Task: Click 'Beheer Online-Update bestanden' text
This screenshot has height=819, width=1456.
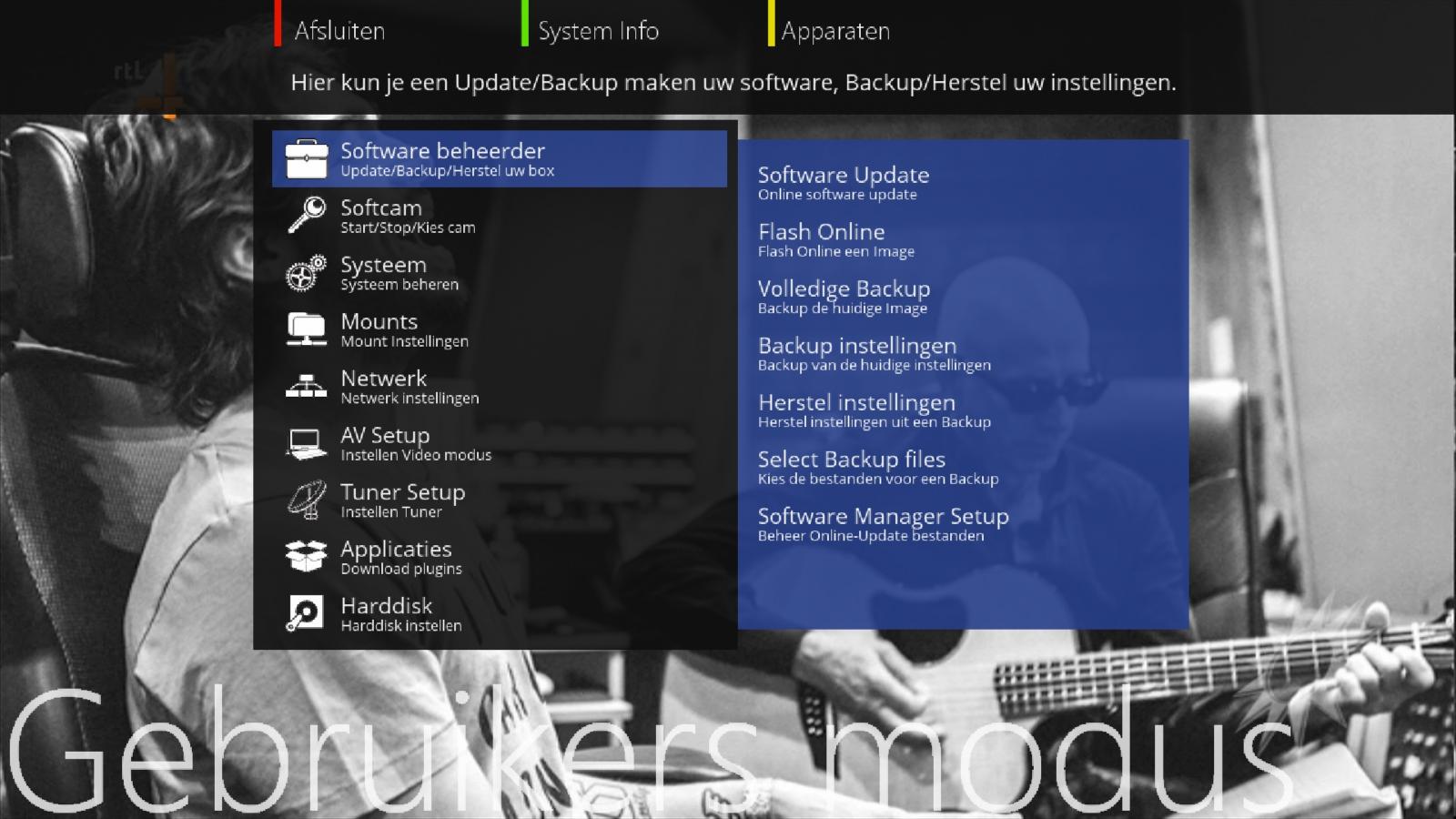Action: 871,536
